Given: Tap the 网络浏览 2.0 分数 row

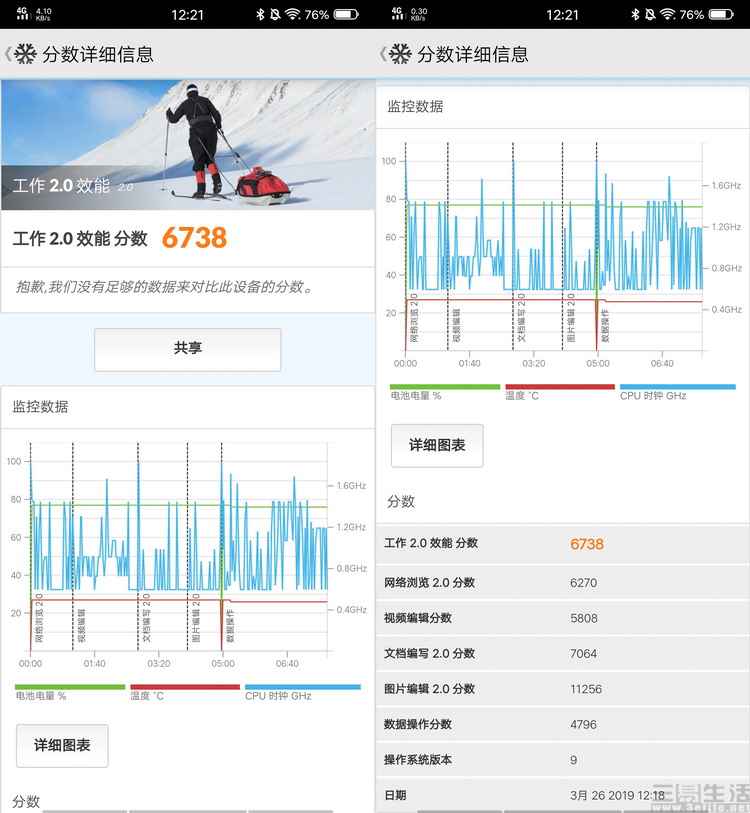Looking at the screenshot, I should click(562, 583).
